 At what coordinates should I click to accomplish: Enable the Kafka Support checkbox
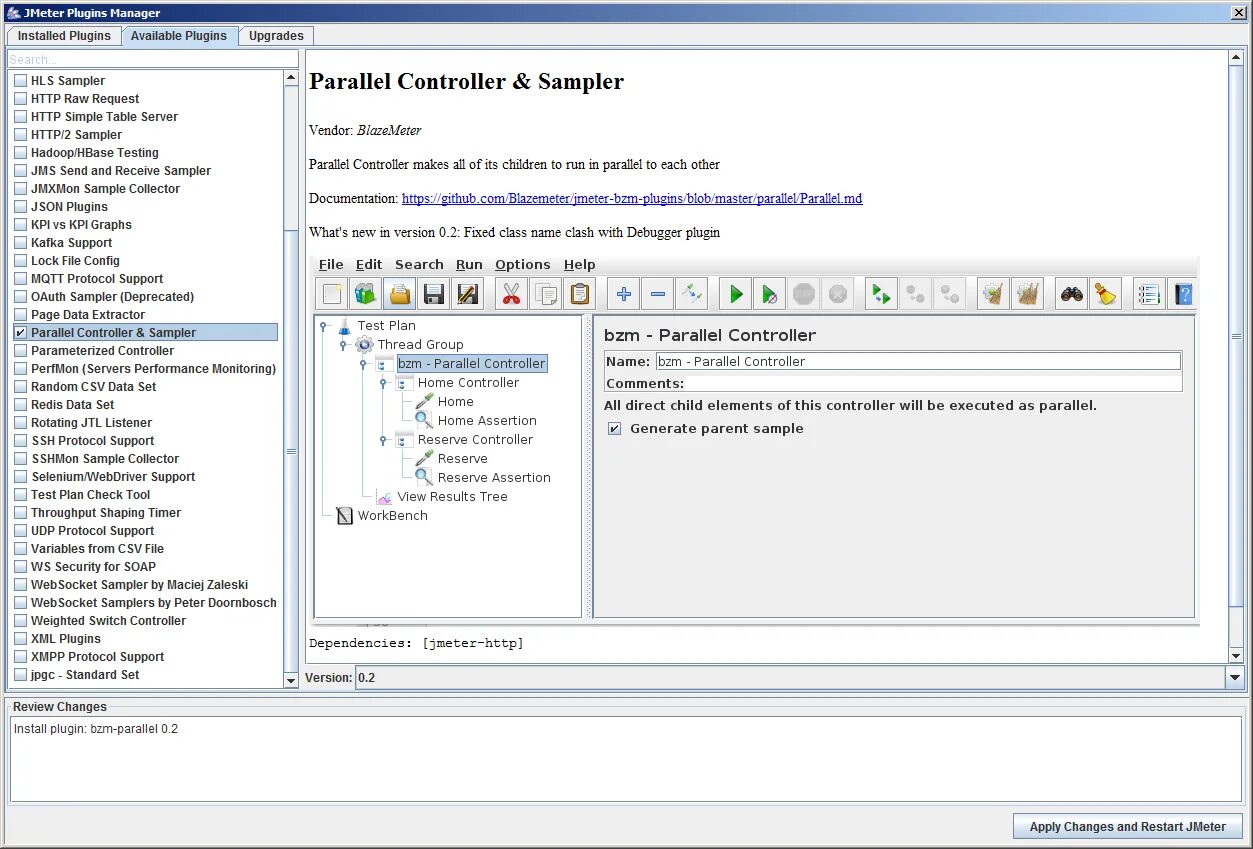20,243
